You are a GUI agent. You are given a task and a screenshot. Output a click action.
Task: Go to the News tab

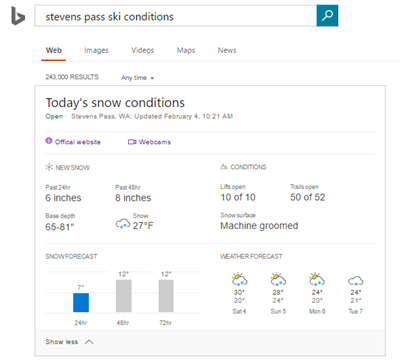tap(227, 50)
